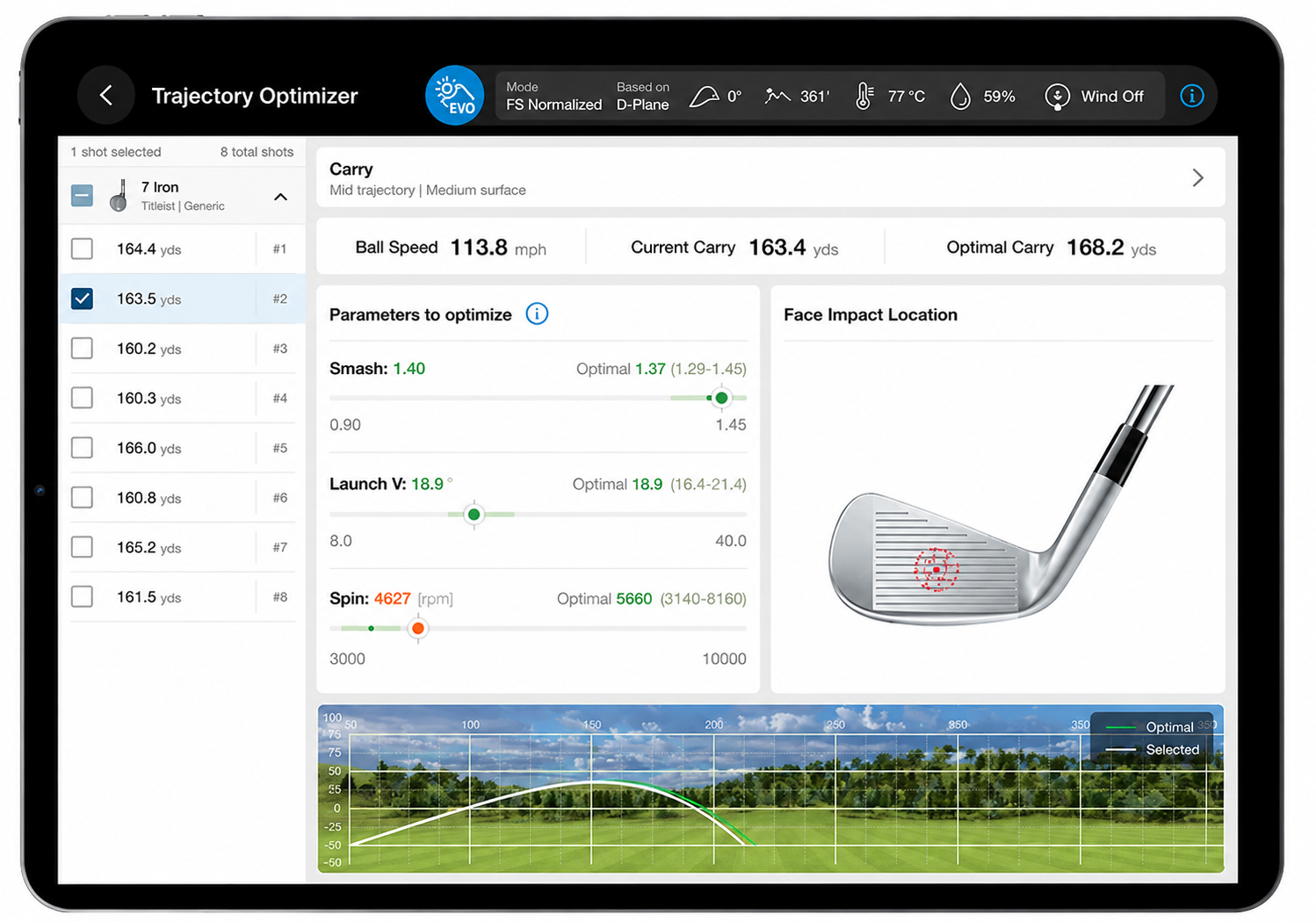This screenshot has width=1316, height=922.
Task: Check the 164.4 yds shot #1 checkbox
Action: pos(82,249)
